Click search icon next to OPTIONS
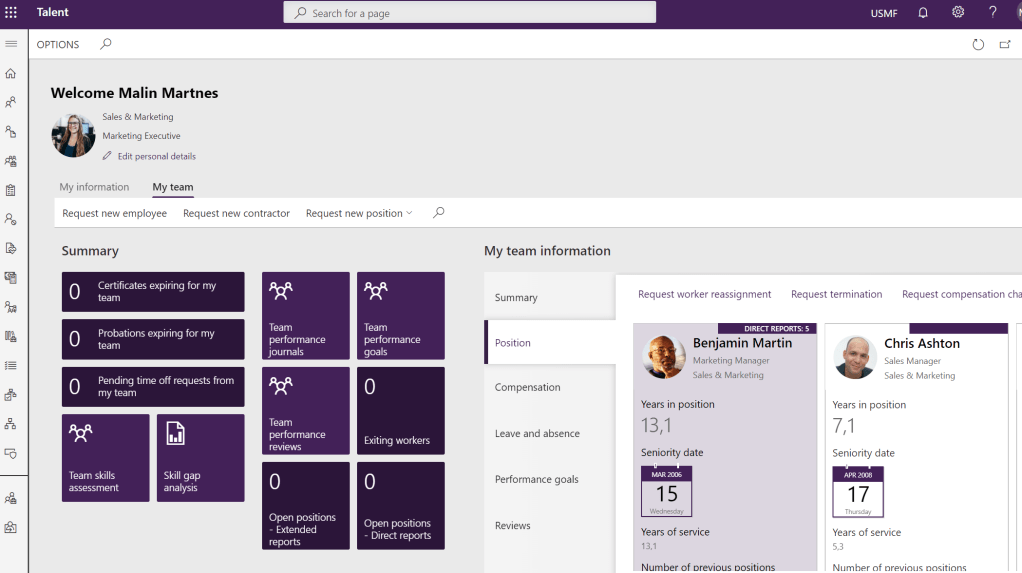 pos(106,44)
